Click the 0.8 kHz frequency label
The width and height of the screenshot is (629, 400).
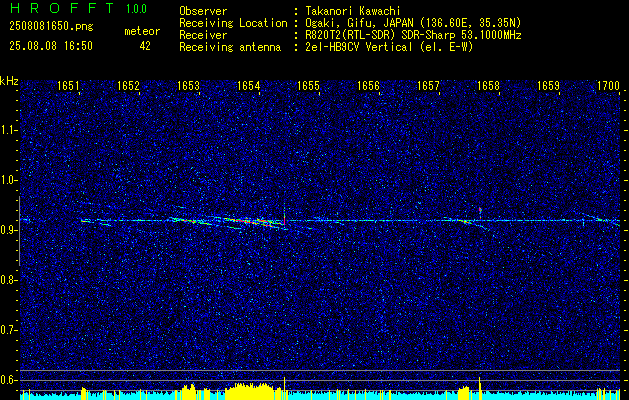pos(8,280)
